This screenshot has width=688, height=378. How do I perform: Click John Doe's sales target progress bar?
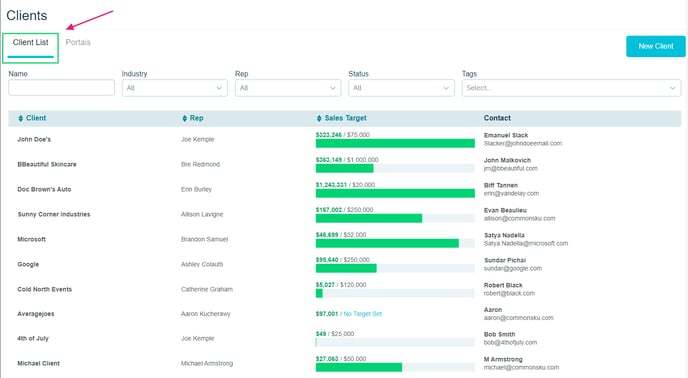click(x=395, y=144)
